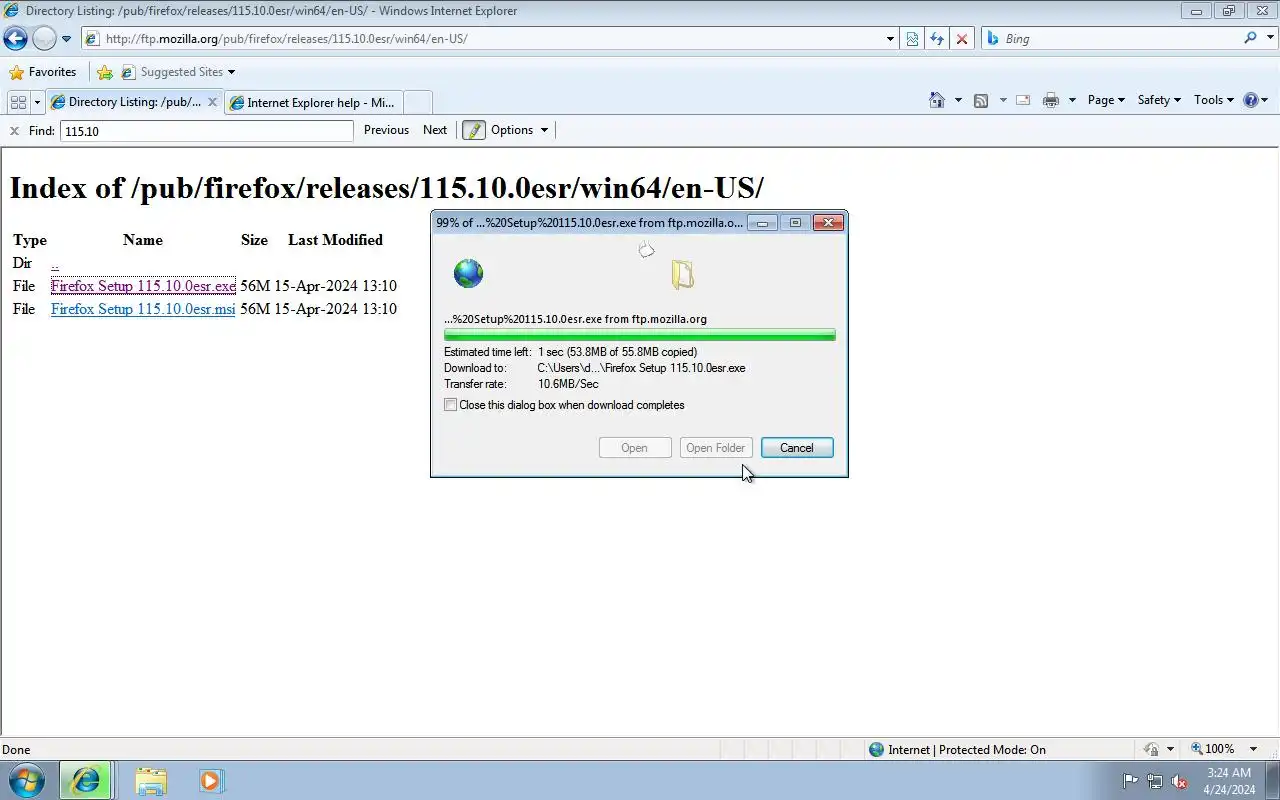Cancel the download in the dialog

pos(797,448)
